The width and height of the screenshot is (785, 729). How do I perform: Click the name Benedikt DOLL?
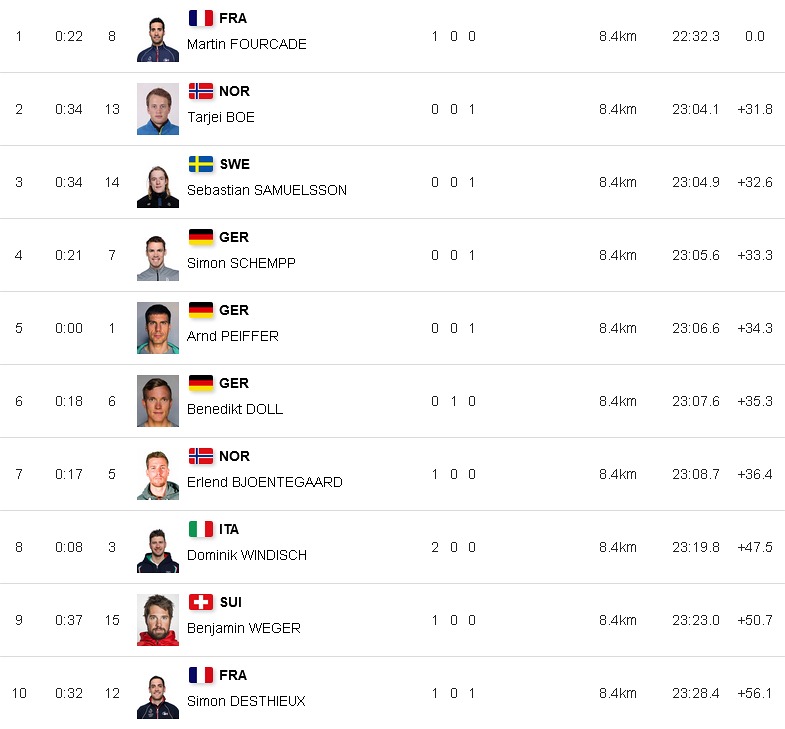(x=235, y=409)
